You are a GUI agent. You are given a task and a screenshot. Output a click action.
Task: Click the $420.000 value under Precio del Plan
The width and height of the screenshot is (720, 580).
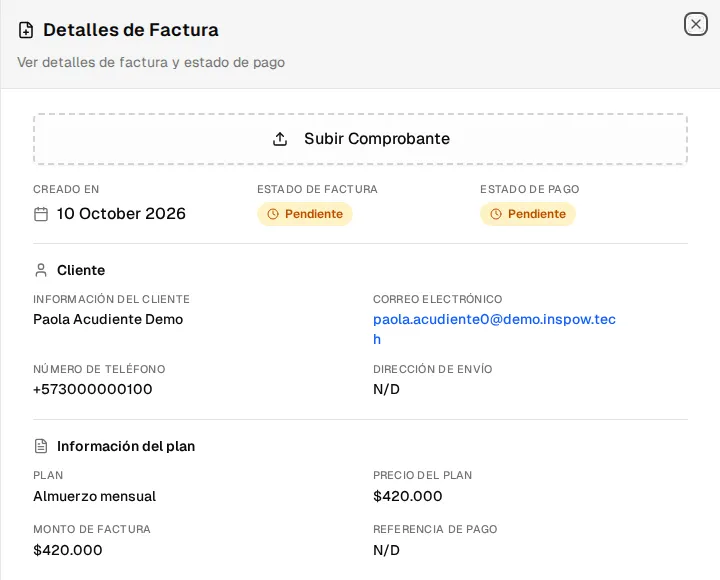tap(408, 496)
